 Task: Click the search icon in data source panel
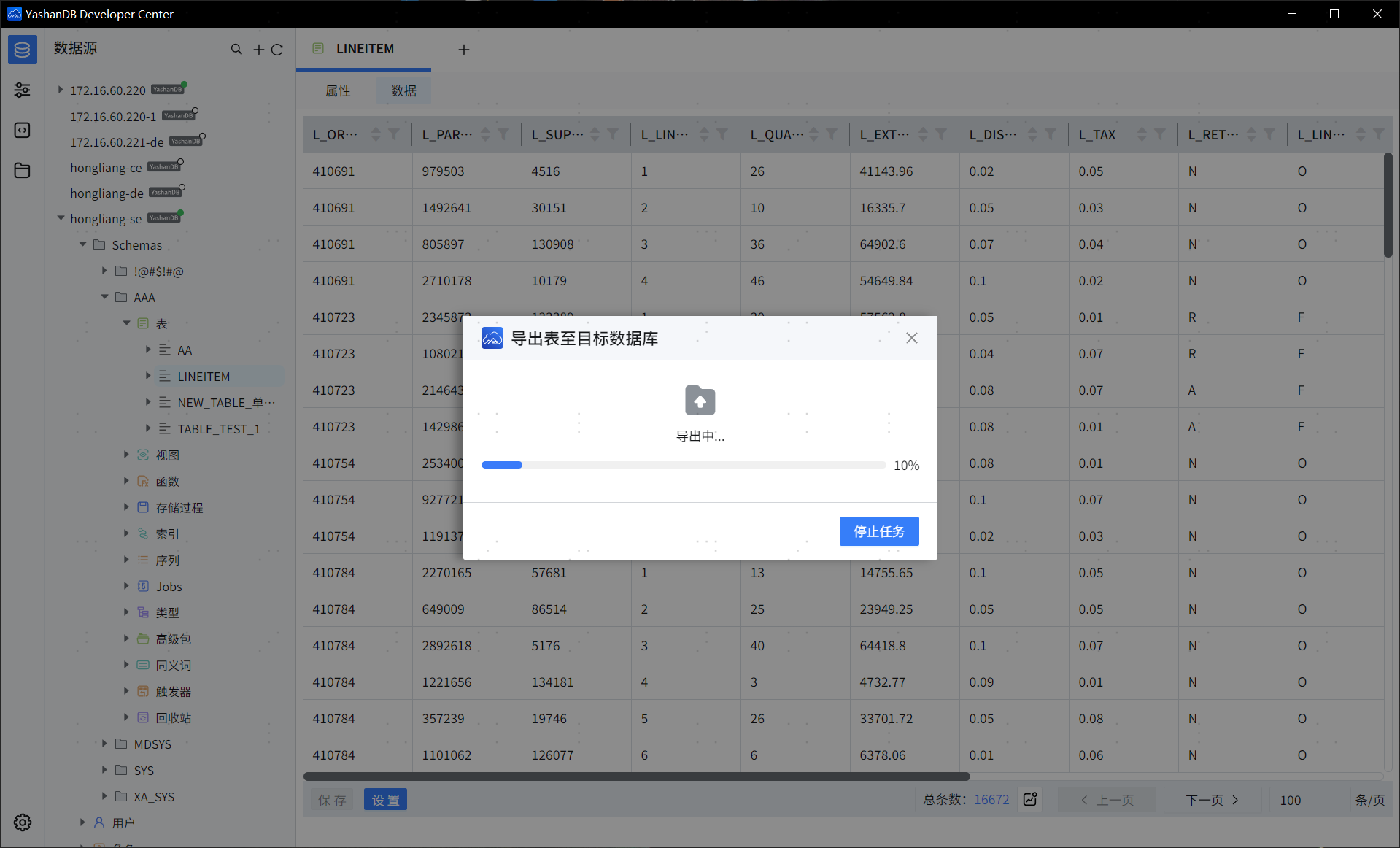click(236, 50)
